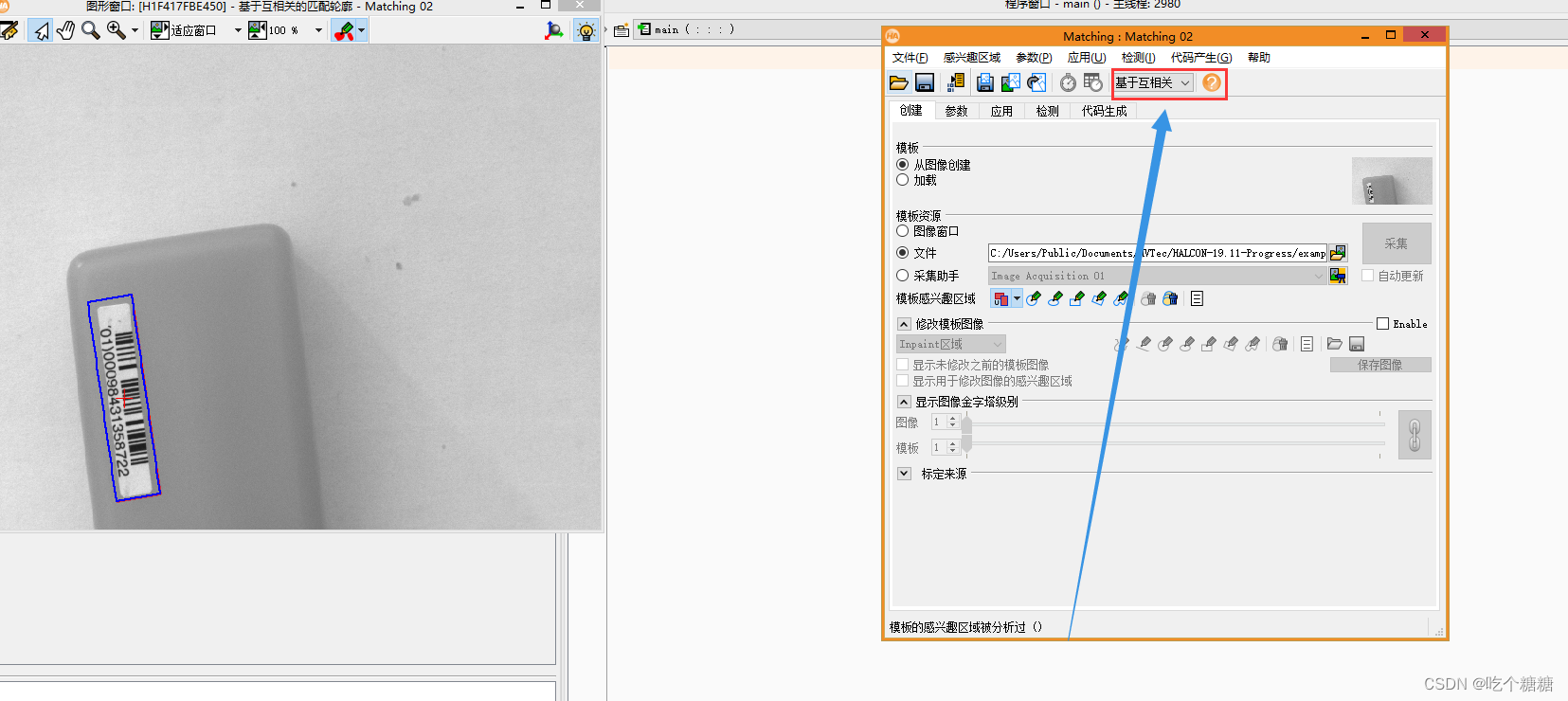Collapse the 显示图像金字塔级别 section
The image size is (1568, 701).
pyautogui.click(x=904, y=402)
